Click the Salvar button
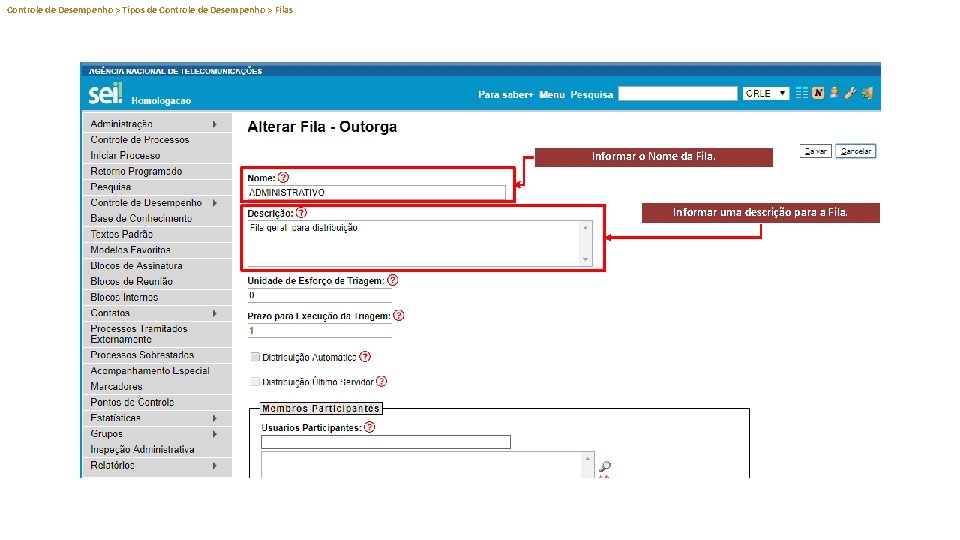The height and width of the screenshot is (540, 960). [x=816, y=151]
